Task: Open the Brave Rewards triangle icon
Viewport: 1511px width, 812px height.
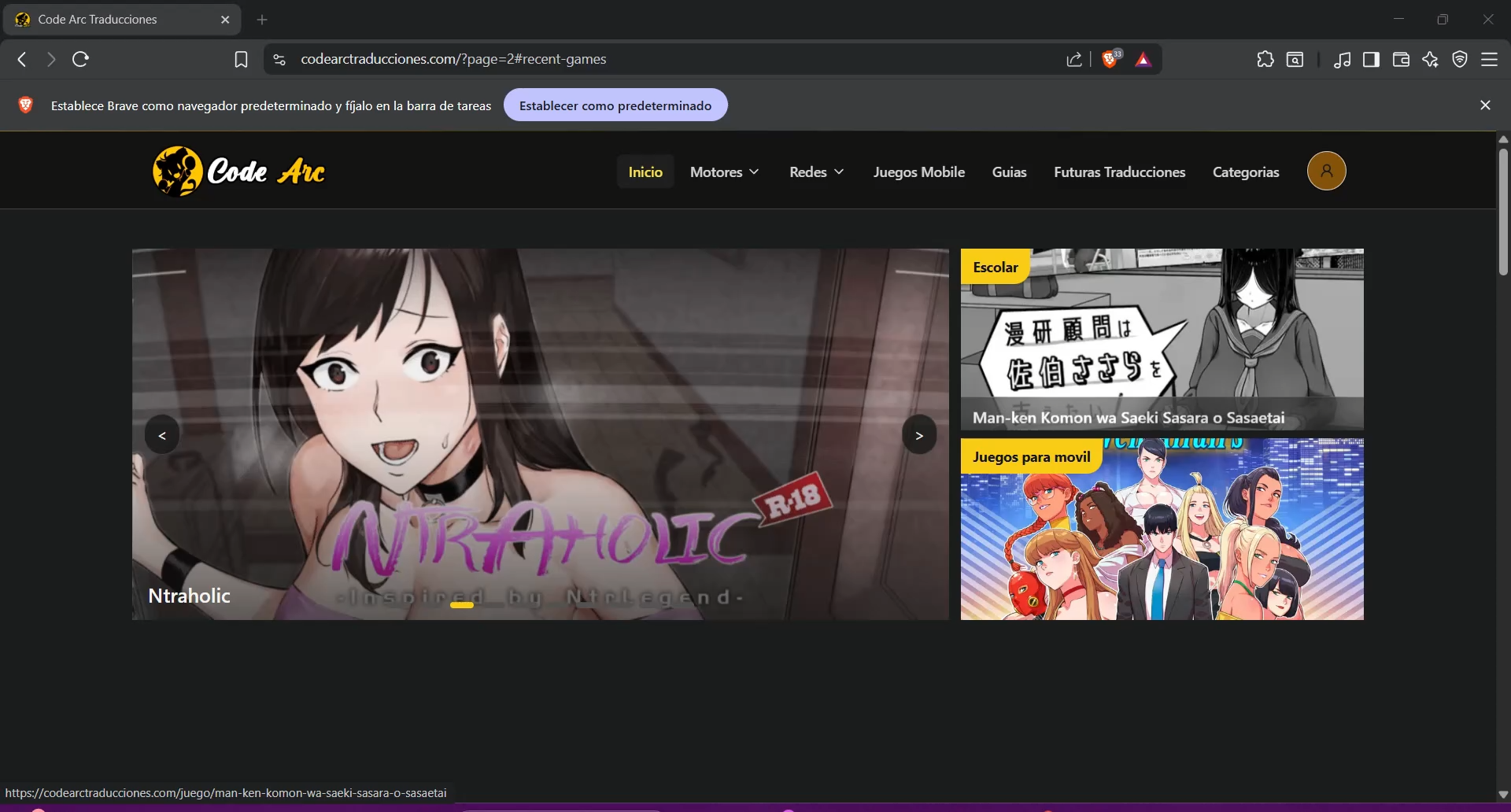Action: coord(1143,60)
